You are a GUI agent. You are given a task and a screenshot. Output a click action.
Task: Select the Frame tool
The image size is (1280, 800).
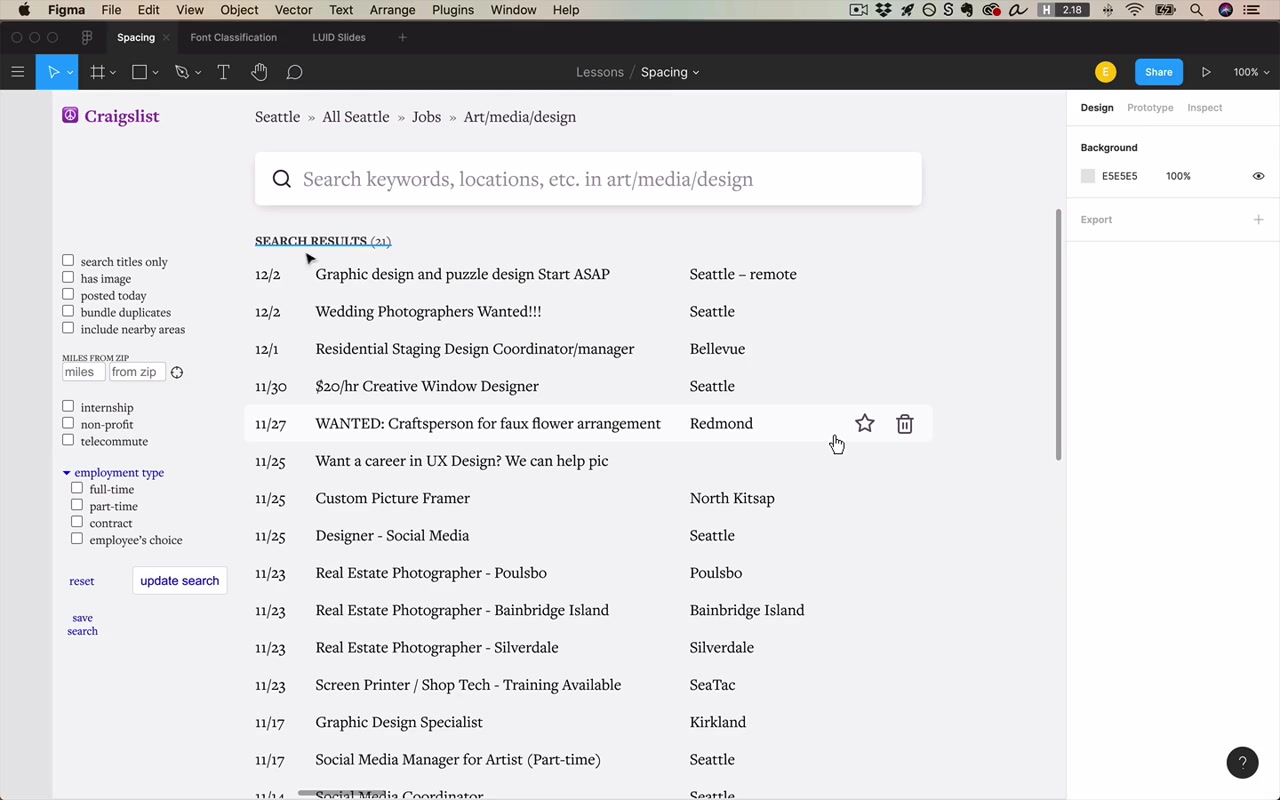pos(97,72)
